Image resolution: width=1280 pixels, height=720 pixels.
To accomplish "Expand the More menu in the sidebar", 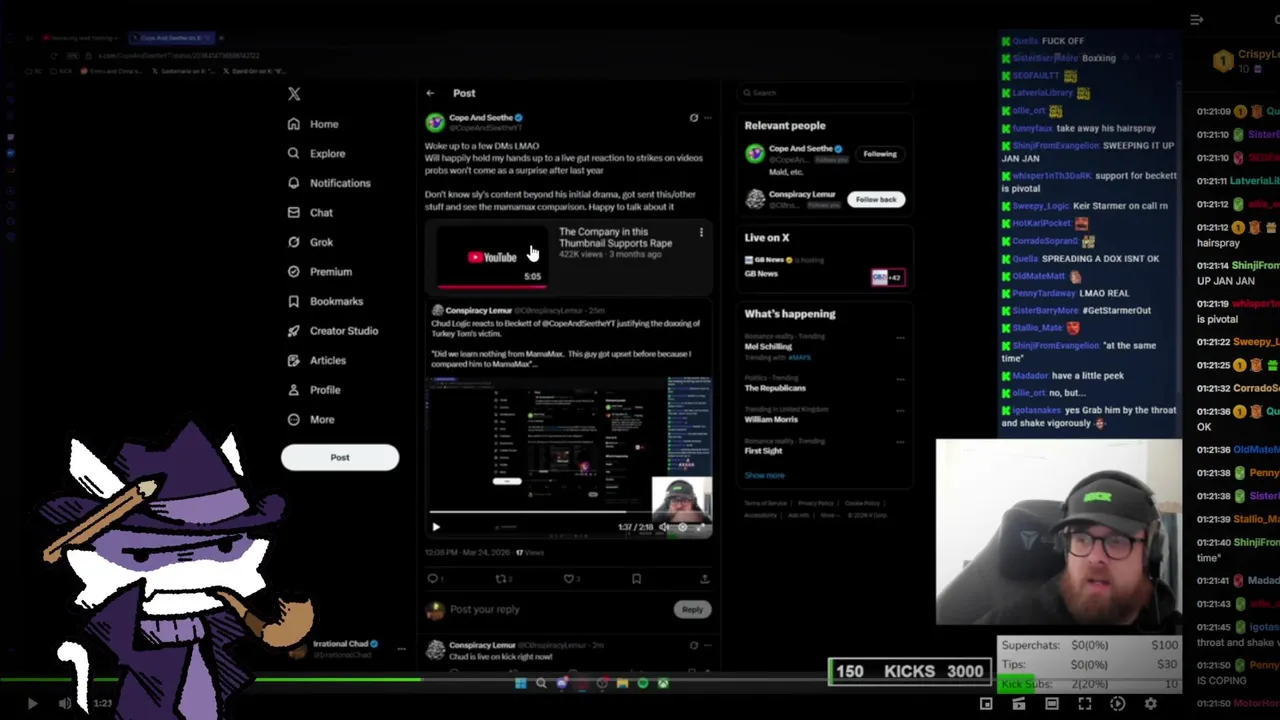I will pos(310,419).
